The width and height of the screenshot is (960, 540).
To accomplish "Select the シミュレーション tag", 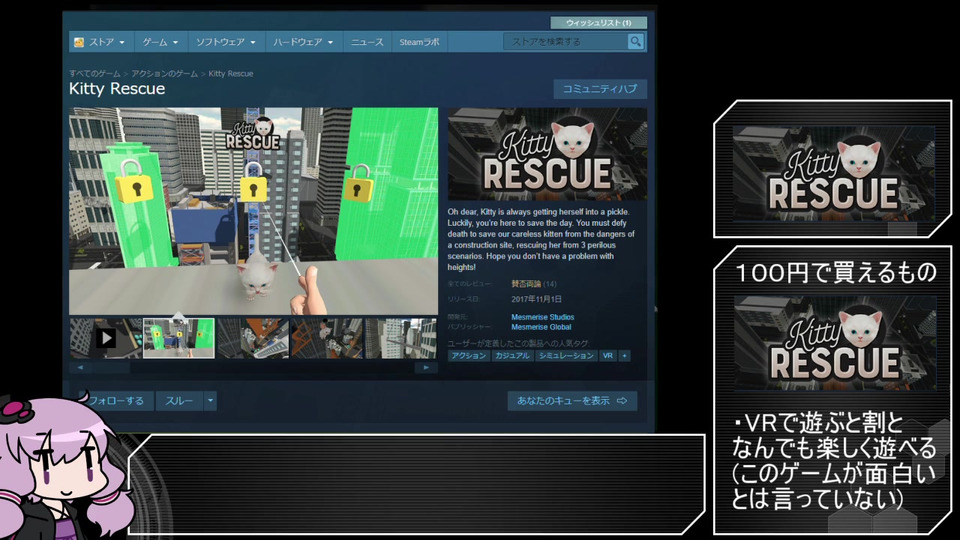I will point(566,356).
